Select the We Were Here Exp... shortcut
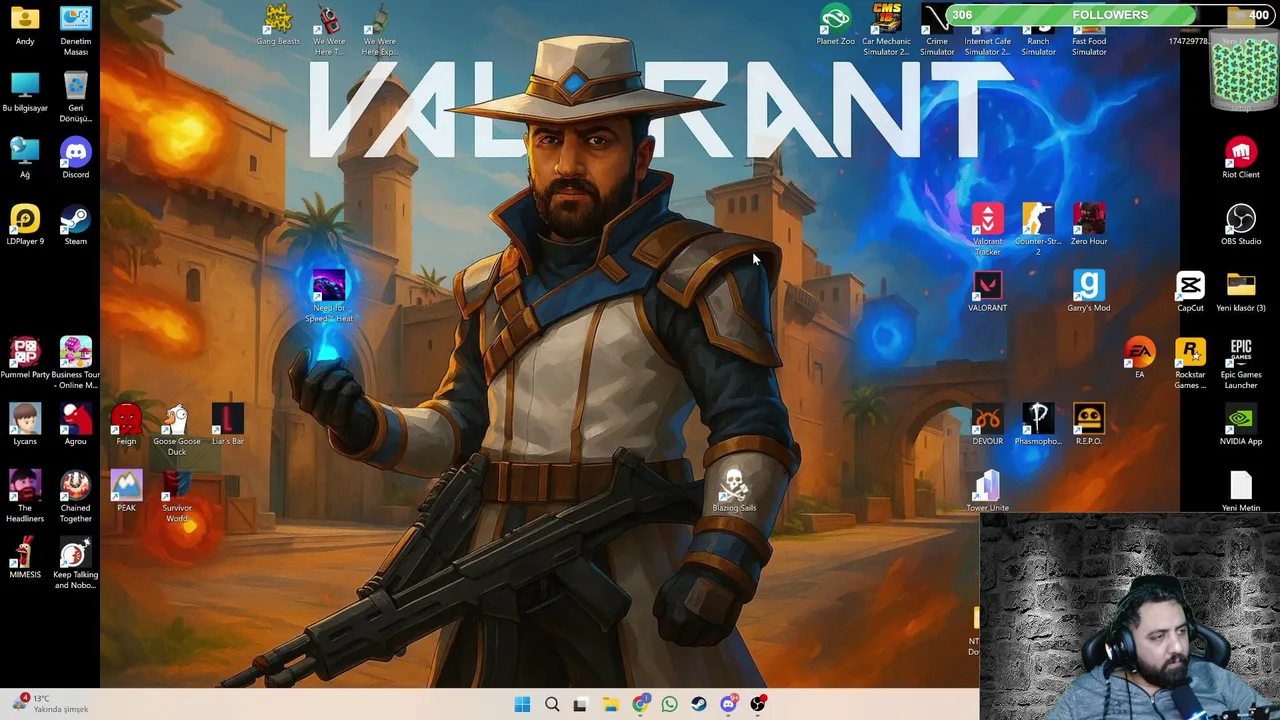Viewport: 1280px width, 720px height. [380, 31]
